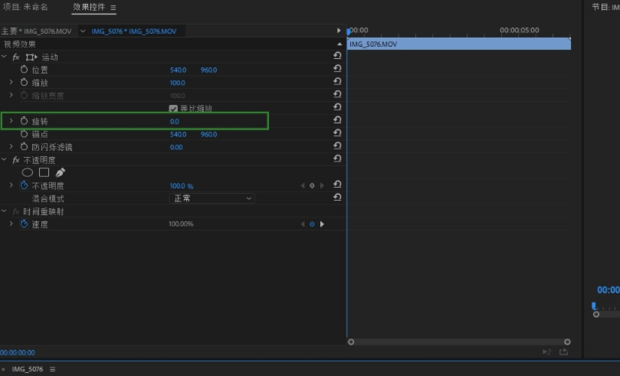Toggle animation stopwatch for 防闪烁滤镜
The image size is (620, 376).
pos(24,147)
